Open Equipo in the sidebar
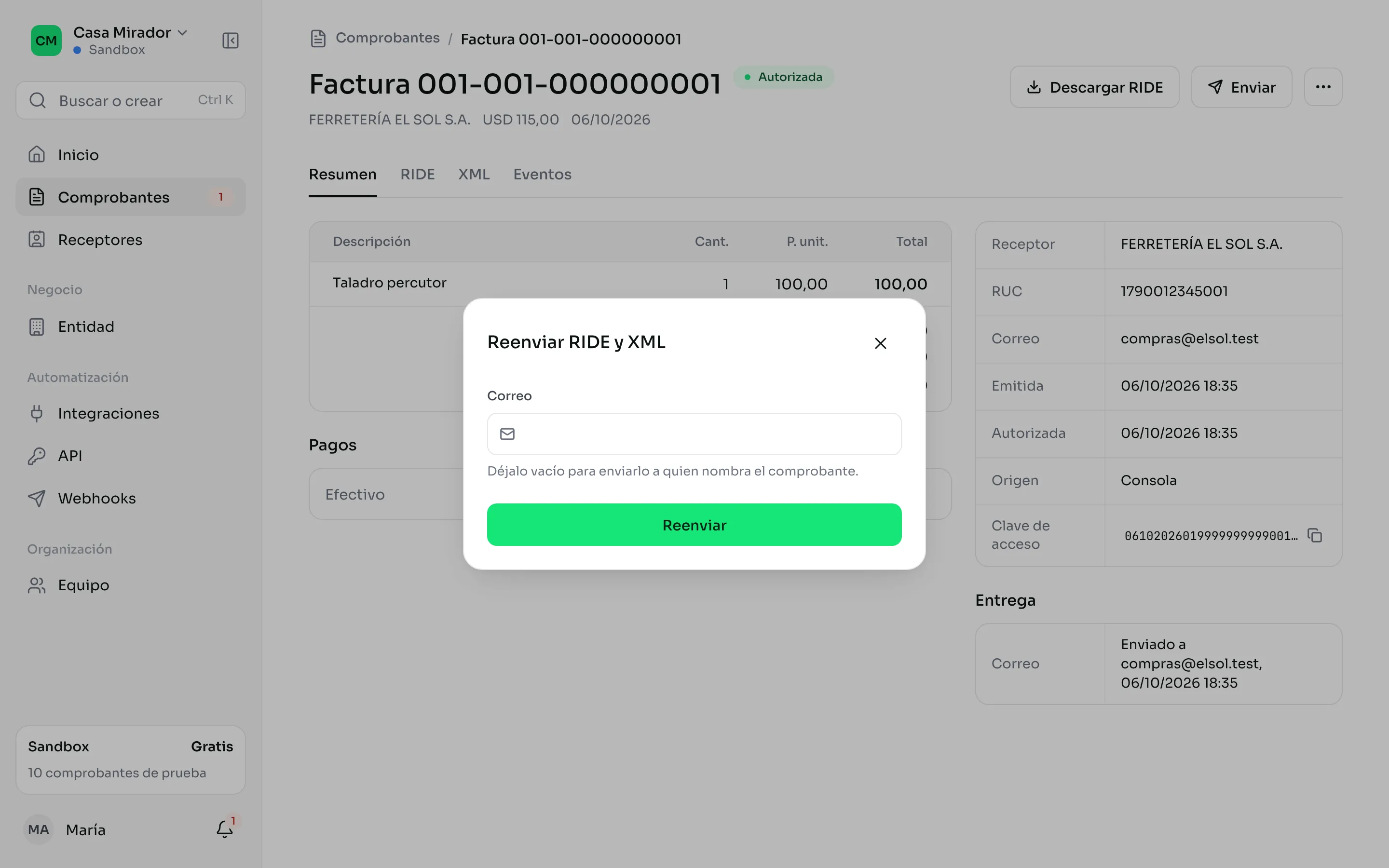Screen dimensions: 1389x868 (131, 585)
